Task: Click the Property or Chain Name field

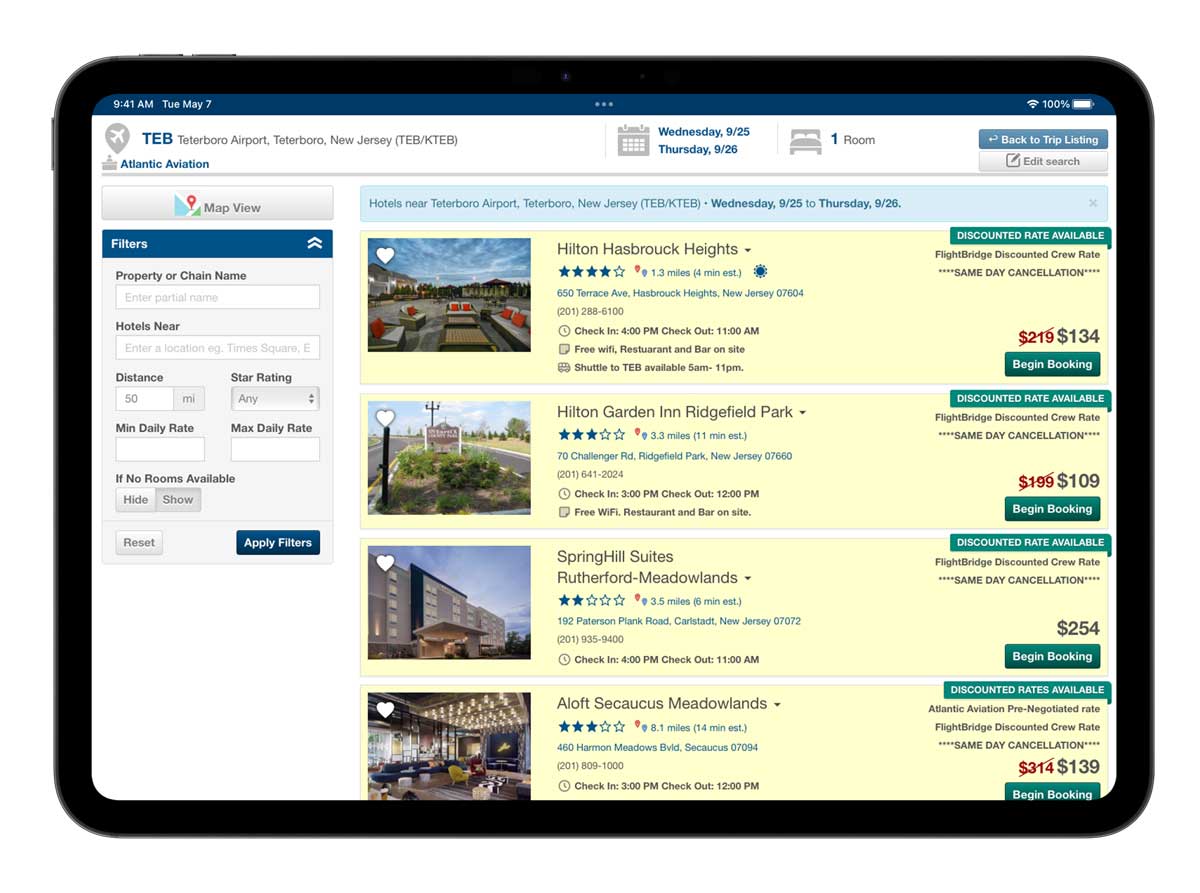Action: [217, 297]
